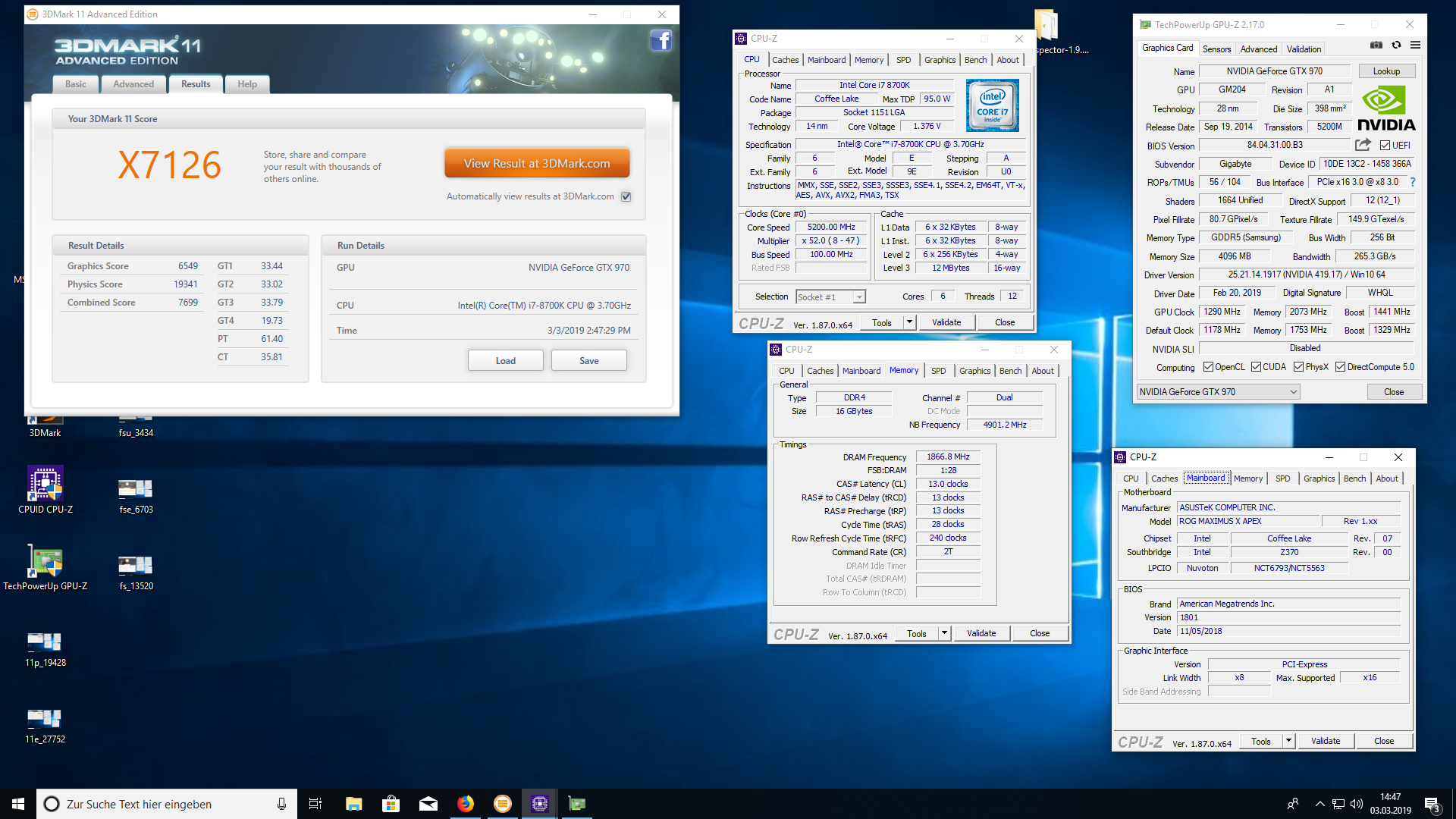The height and width of the screenshot is (819, 1456).
Task: Open GPU-Z hamburger menu icon
Action: pyautogui.click(x=1415, y=45)
